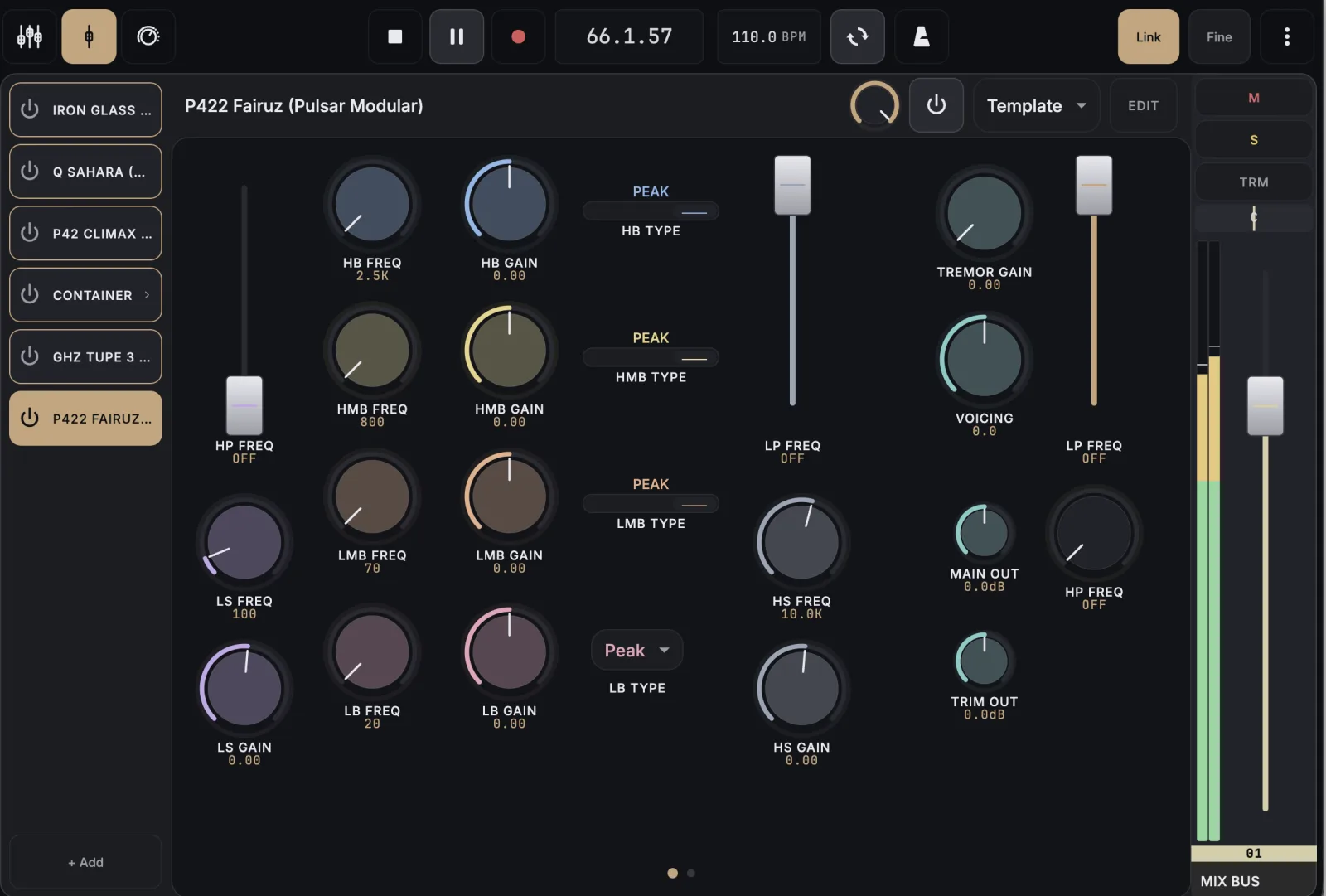Toggle loop mode icon

pos(858,36)
